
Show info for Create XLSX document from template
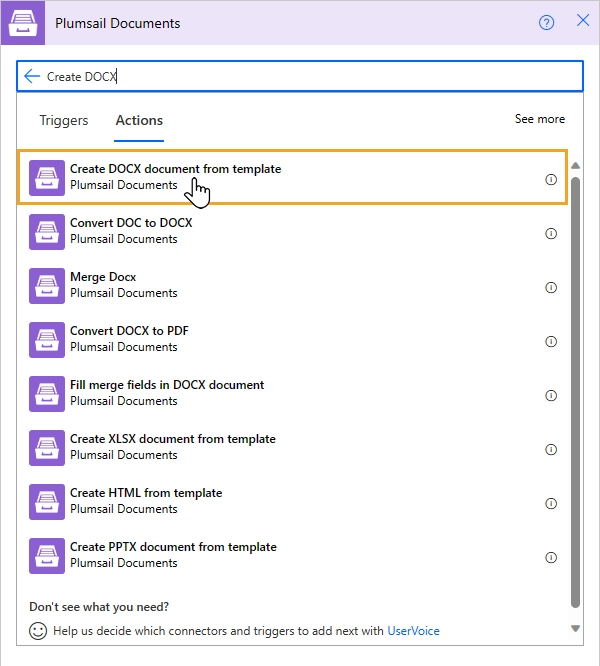click(551, 449)
